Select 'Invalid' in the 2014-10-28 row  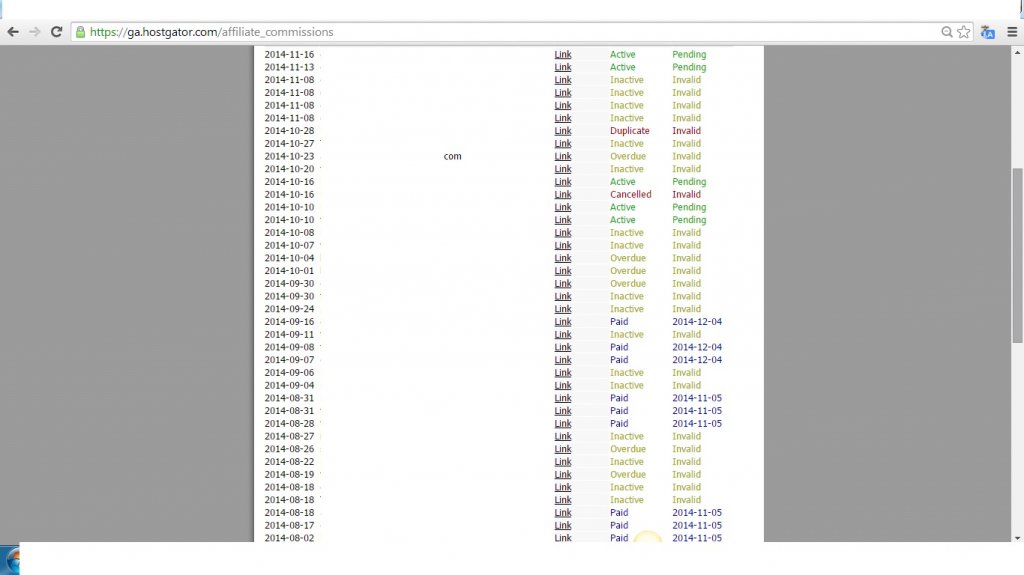[686, 131]
